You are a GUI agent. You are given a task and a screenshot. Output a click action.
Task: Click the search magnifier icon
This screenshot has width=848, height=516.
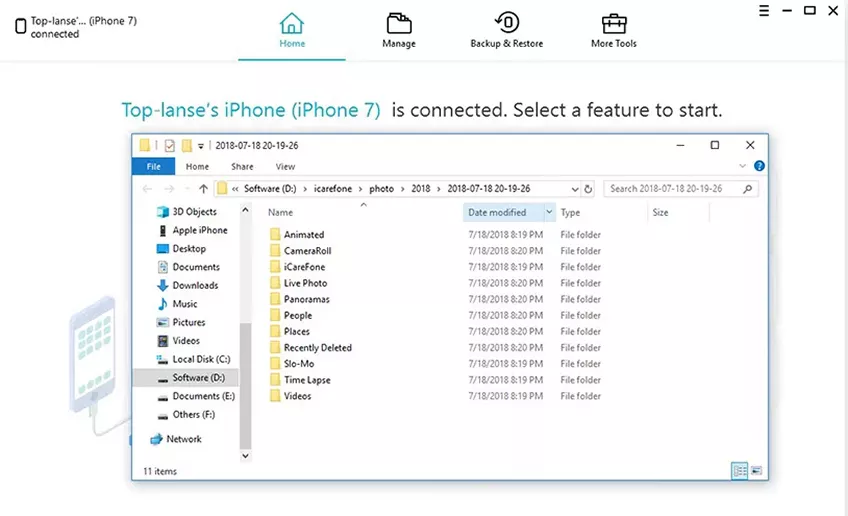pos(747,189)
